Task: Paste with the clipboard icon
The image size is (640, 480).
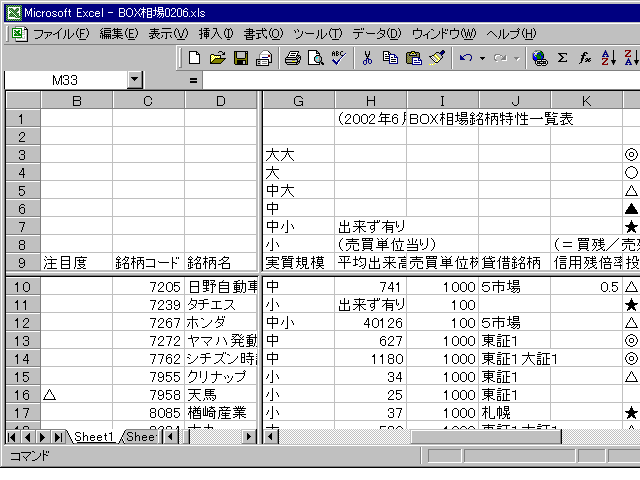Action: (x=413, y=58)
